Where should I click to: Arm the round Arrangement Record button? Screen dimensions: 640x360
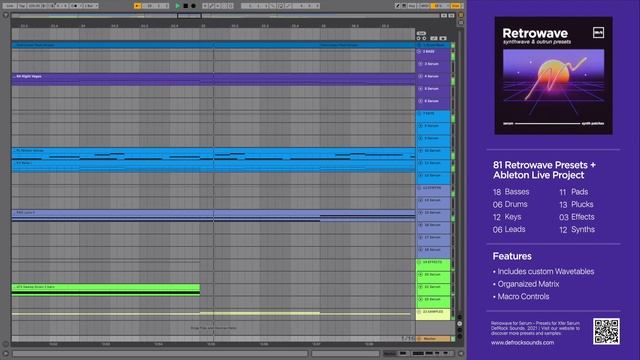(193, 6)
